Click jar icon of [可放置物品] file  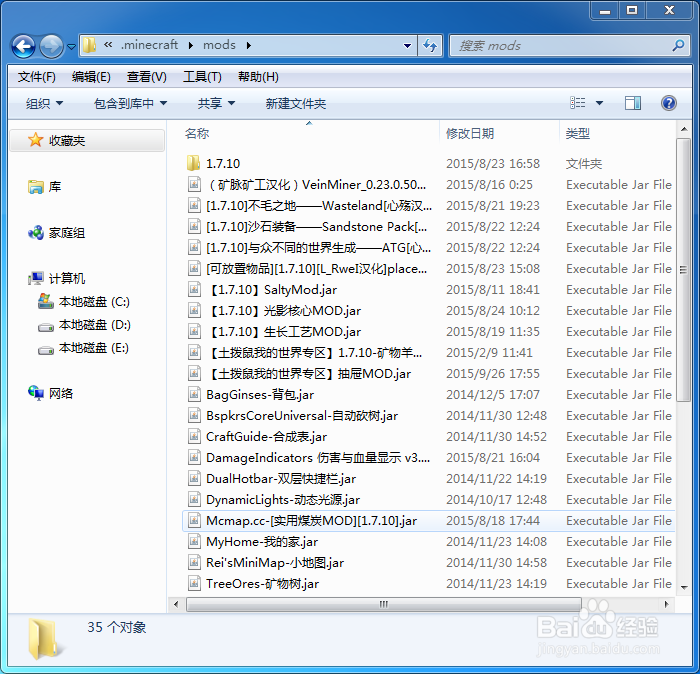coord(194,268)
